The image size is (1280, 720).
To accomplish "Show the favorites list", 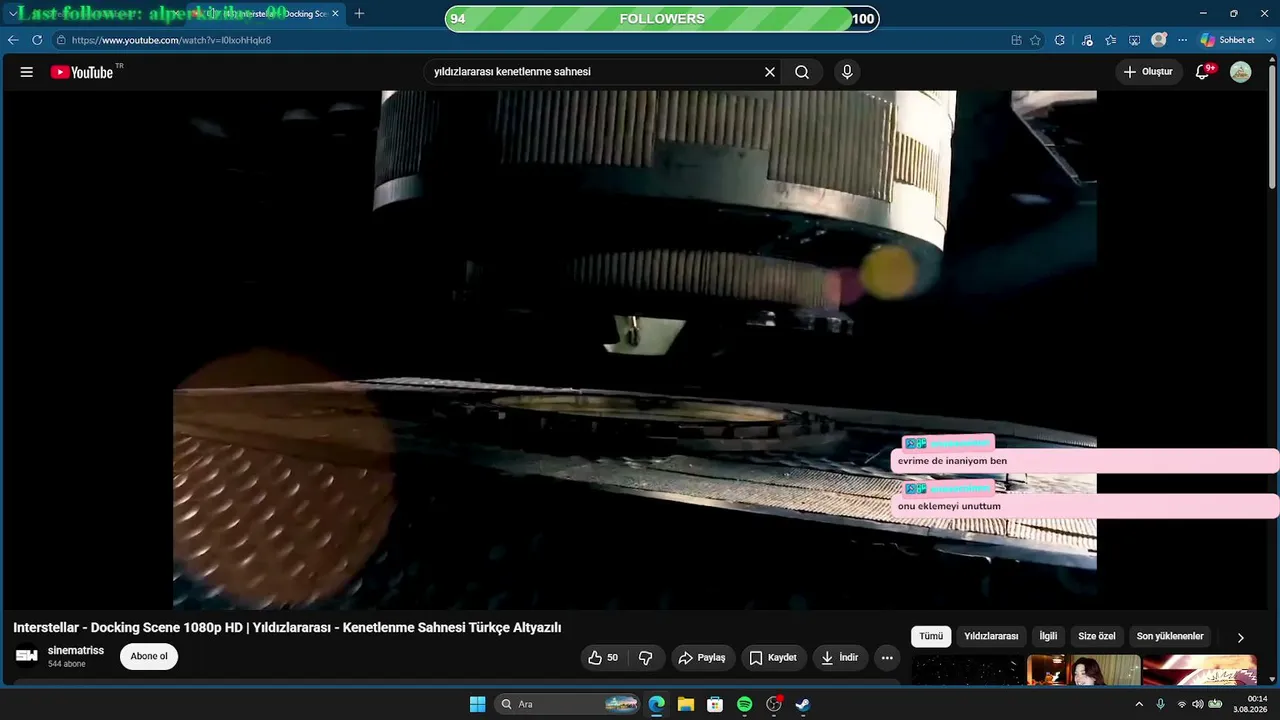I will tap(1111, 40).
